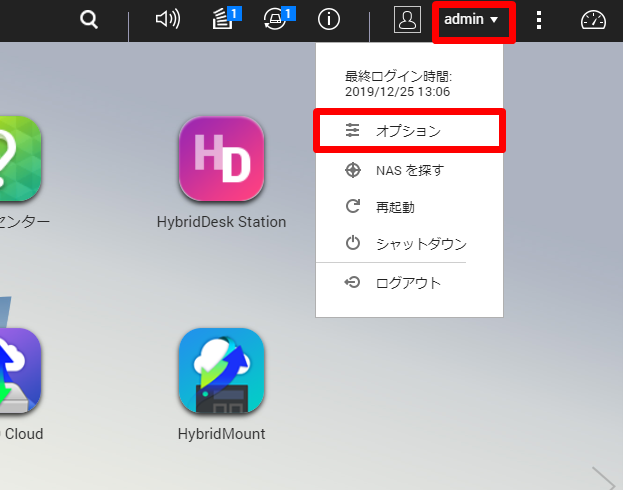Open the event notifications info icon
Viewport: 623px width, 490px height.
click(x=329, y=19)
